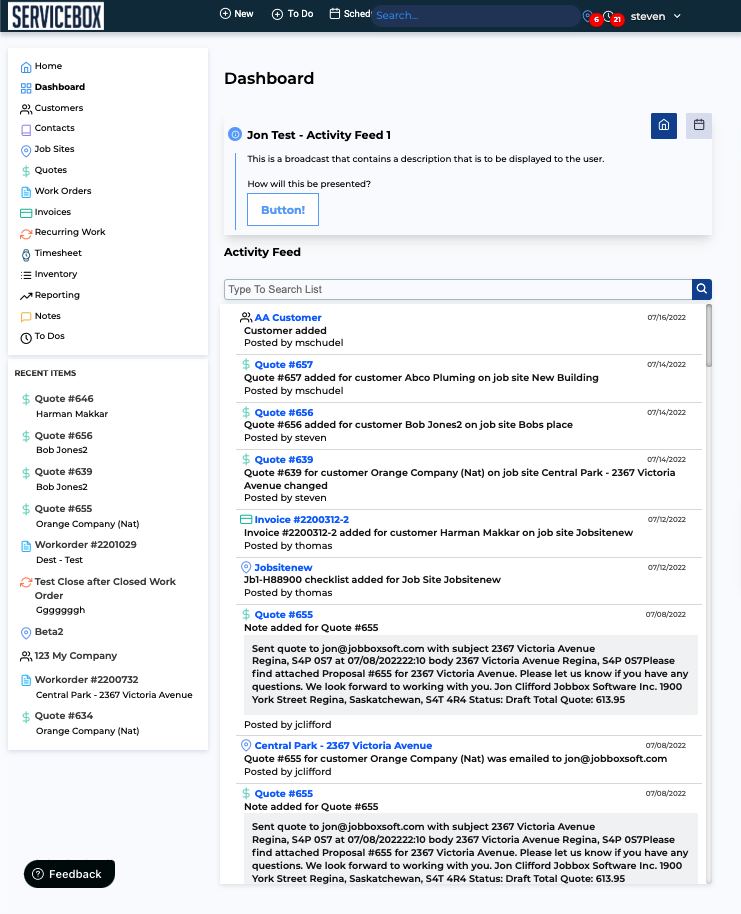741x914 pixels.
Task: Click the Timesheet watch icon
Action: [26, 255]
